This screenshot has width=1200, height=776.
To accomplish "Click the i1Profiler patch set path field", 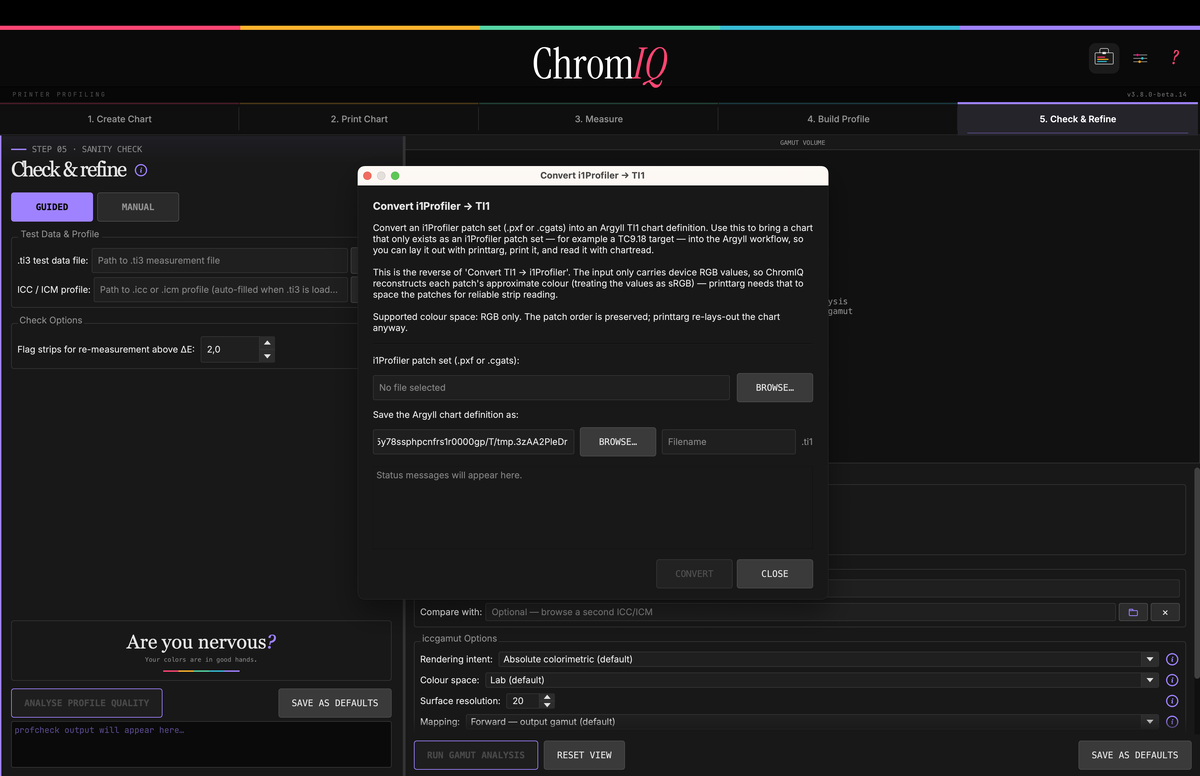I will 551,387.
